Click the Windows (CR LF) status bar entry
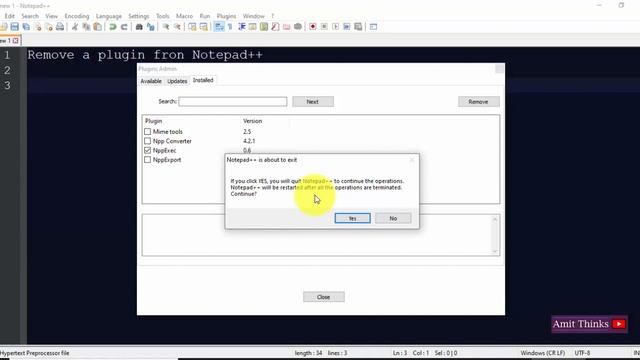This screenshot has height=360, width=640. pyautogui.click(x=542, y=353)
